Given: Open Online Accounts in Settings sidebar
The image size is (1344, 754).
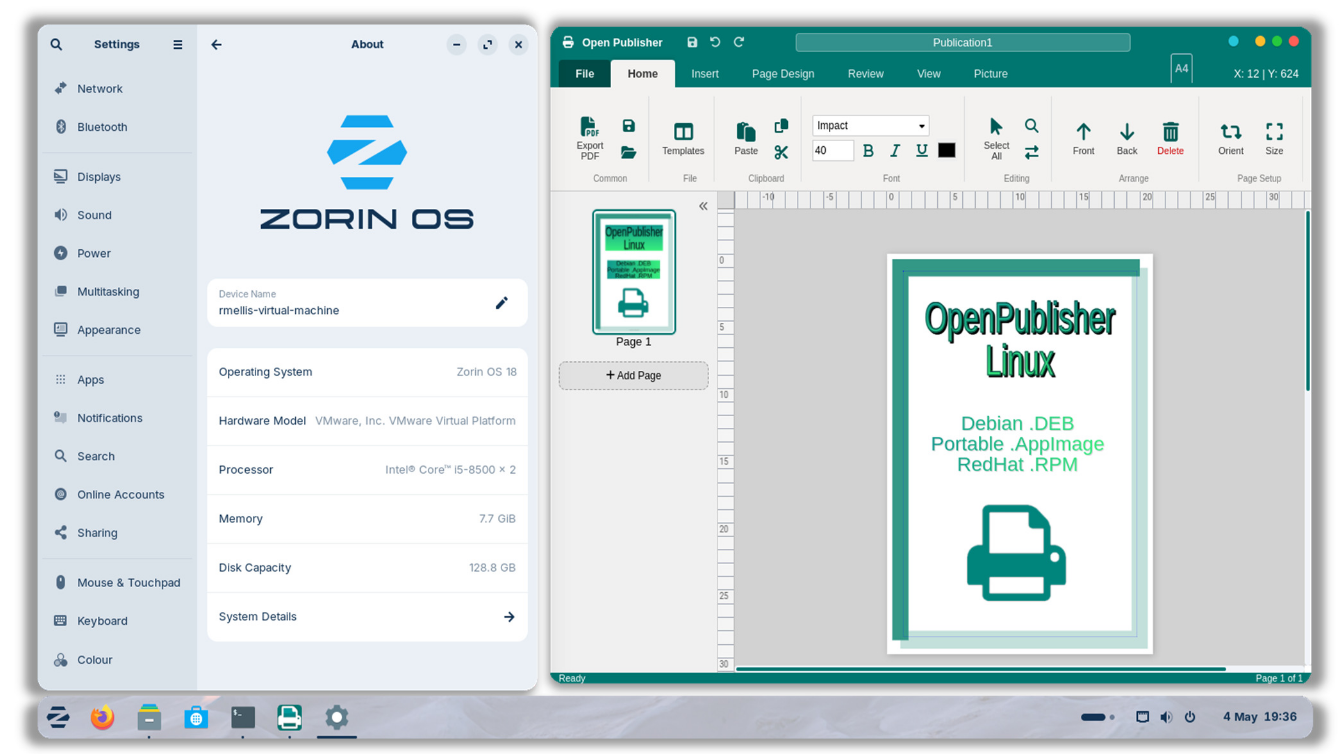Looking at the screenshot, I should 117,495.
